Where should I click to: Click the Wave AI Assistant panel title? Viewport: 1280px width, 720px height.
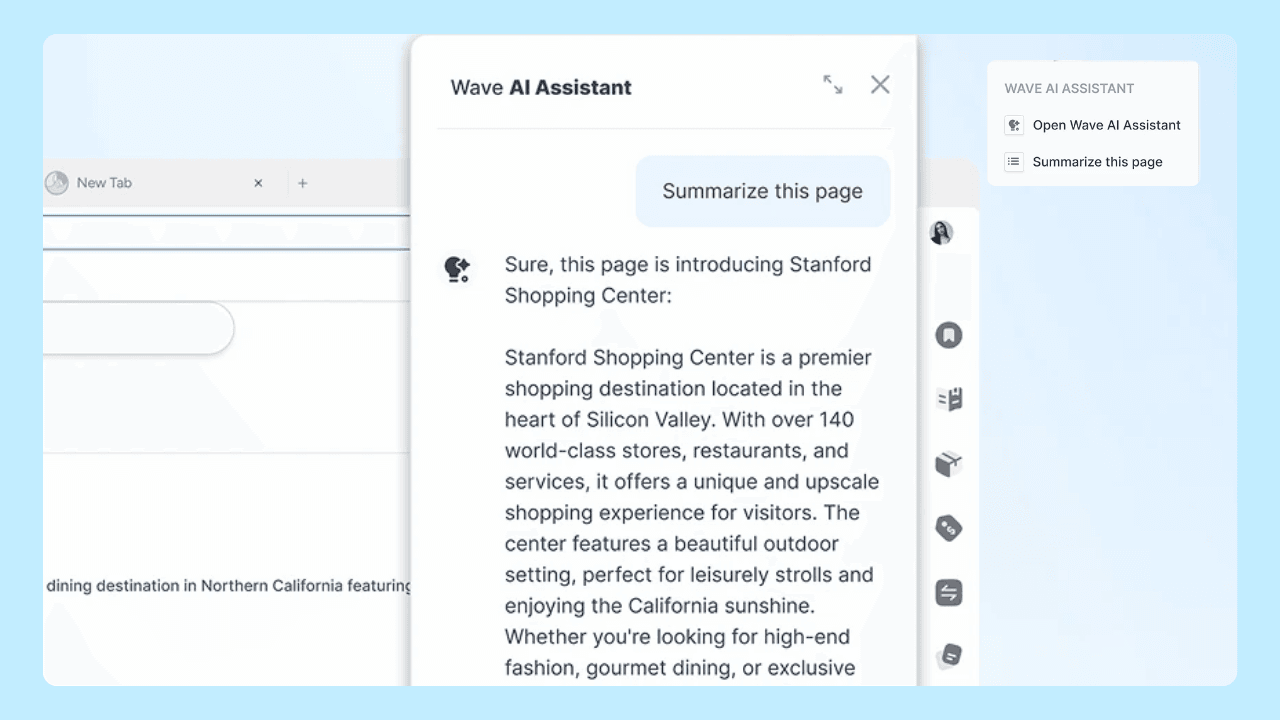pyautogui.click(x=541, y=87)
